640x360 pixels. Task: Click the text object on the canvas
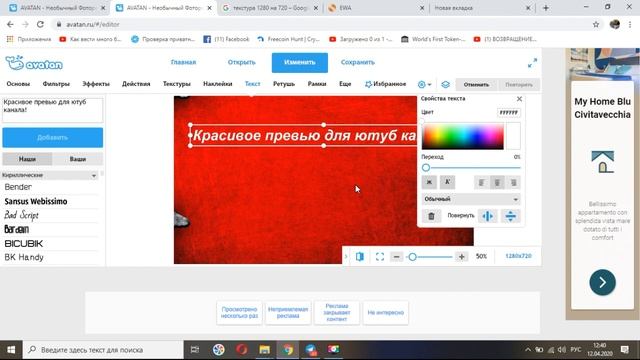tap(304, 135)
